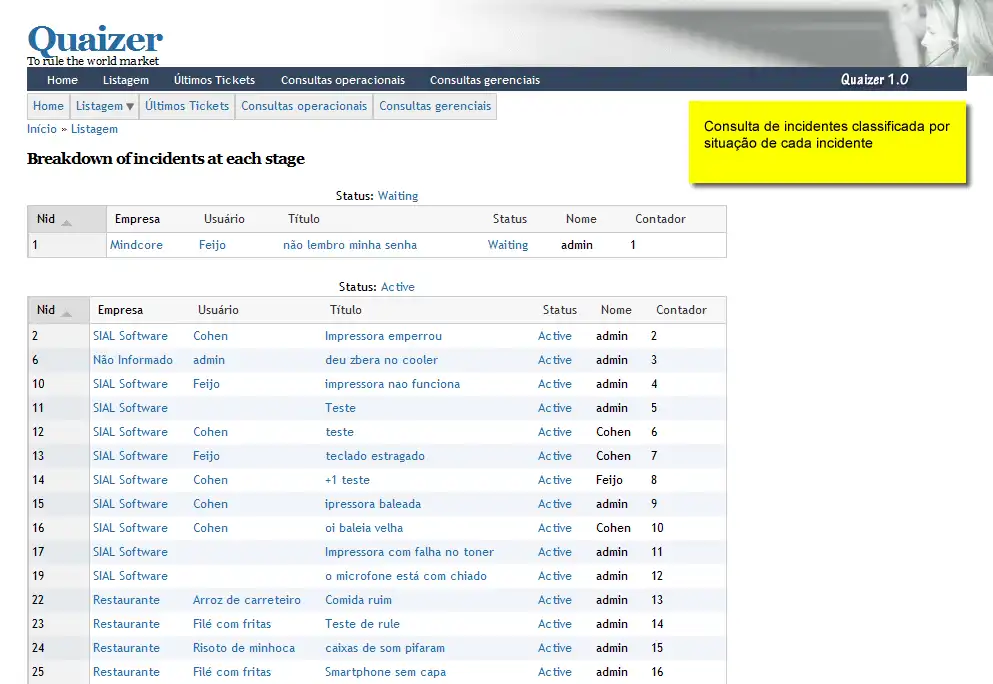Open user admin link in row 6

click(x=208, y=360)
